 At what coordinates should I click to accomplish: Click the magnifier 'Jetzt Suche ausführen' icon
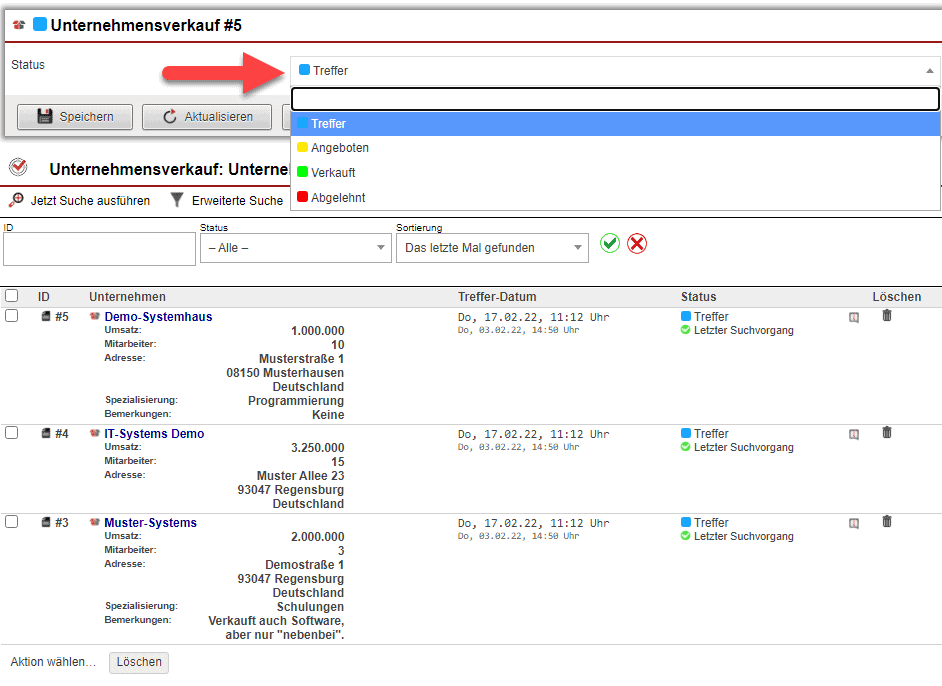point(16,200)
